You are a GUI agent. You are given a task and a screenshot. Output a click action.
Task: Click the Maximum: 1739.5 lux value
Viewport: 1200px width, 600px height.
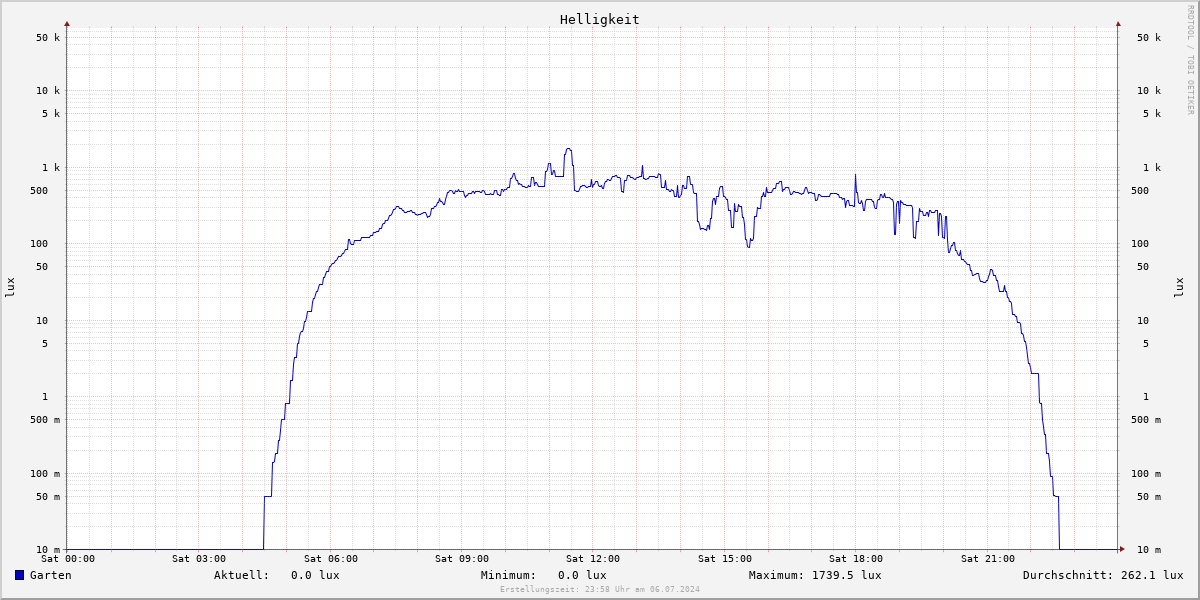[815, 575]
